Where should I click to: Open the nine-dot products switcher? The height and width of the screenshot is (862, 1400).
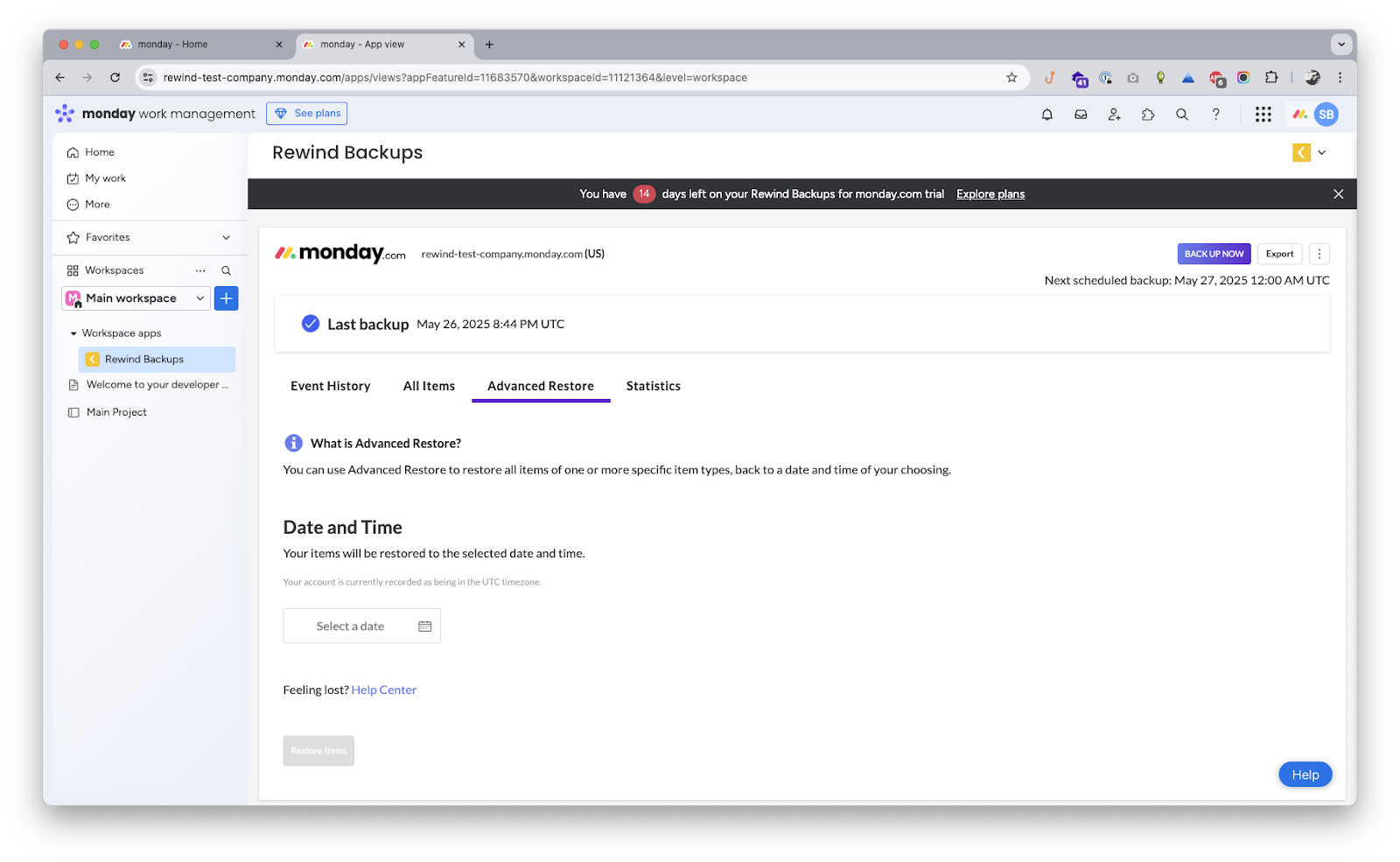(1263, 114)
